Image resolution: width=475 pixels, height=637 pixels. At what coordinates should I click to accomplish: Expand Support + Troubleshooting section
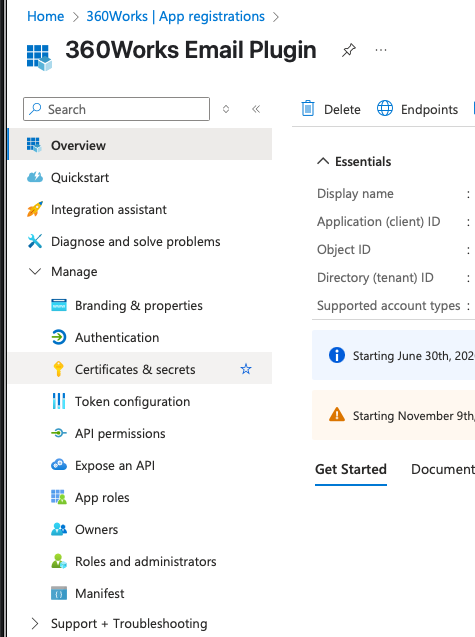point(35,623)
